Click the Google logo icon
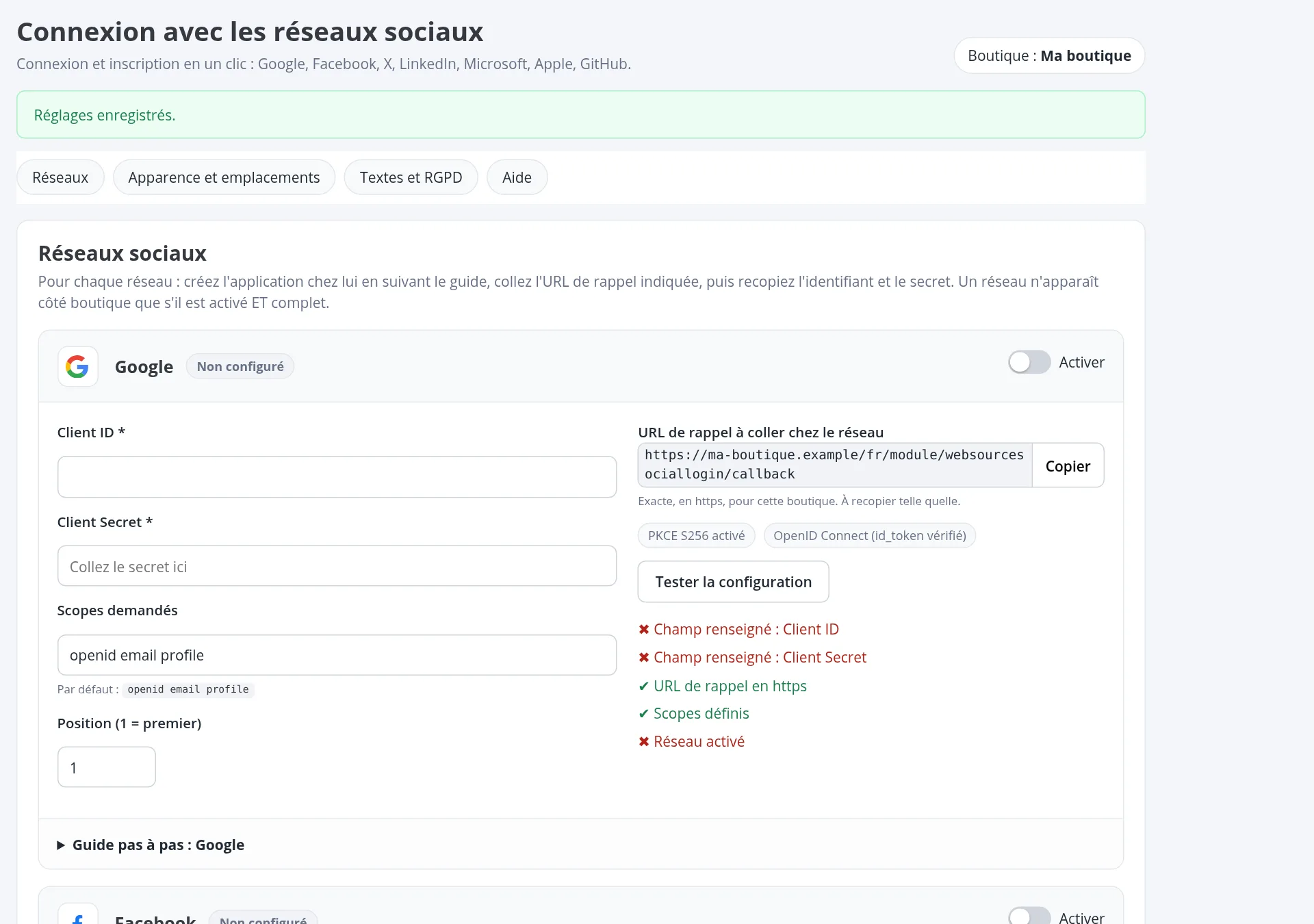Viewport: 1314px width, 924px height. point(77,367)
